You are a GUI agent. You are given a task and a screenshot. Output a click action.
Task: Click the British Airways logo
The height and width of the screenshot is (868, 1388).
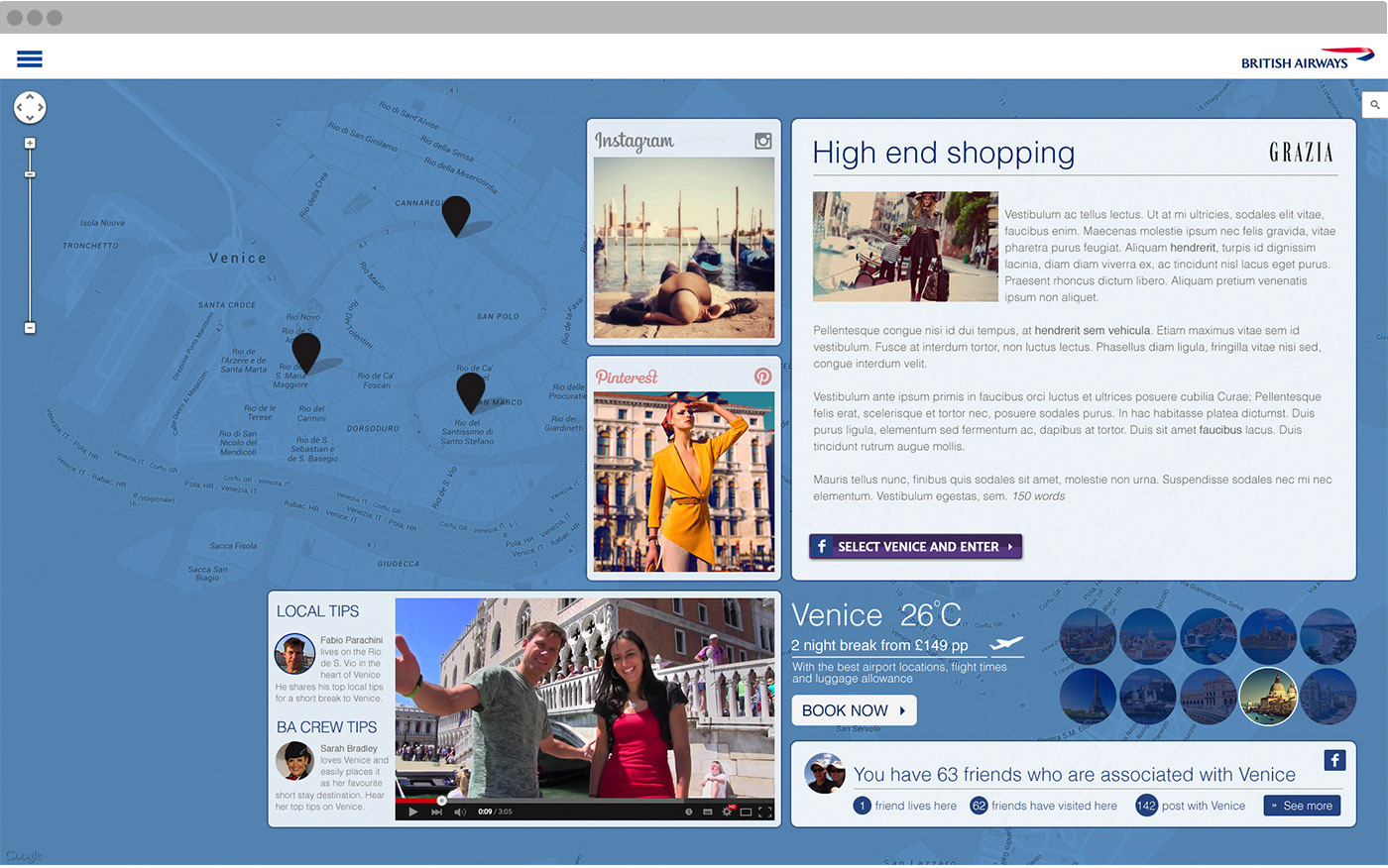pyautogui.click(x=1308, y=57)
